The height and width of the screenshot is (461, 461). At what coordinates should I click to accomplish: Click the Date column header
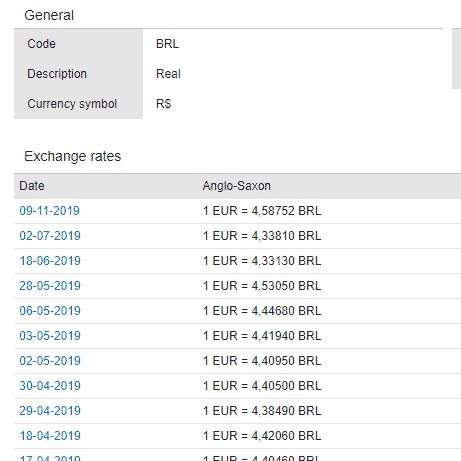pyautogui.click(x=32, y=186)
